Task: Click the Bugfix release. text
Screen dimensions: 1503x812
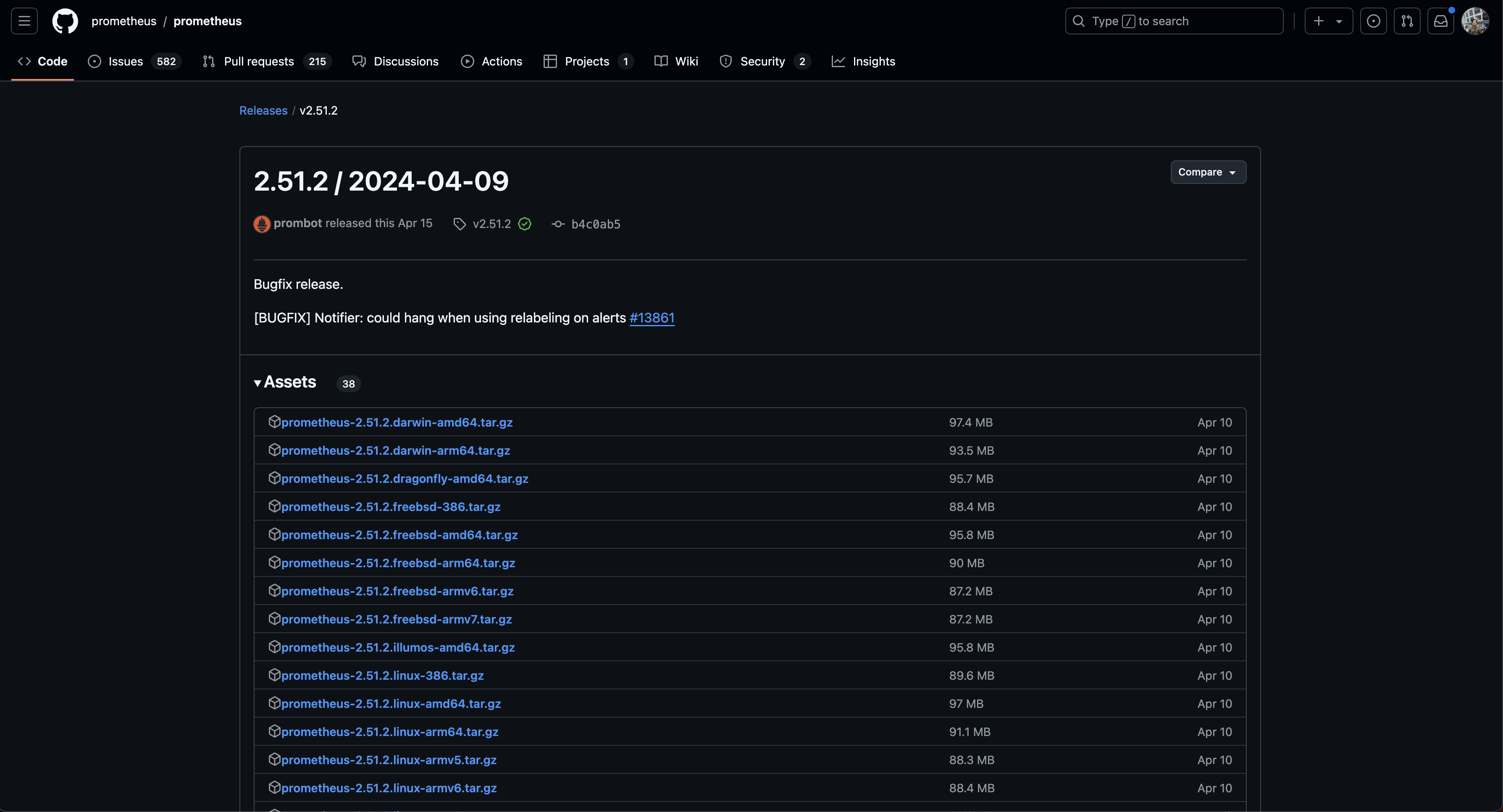Action: click(298, 284)
